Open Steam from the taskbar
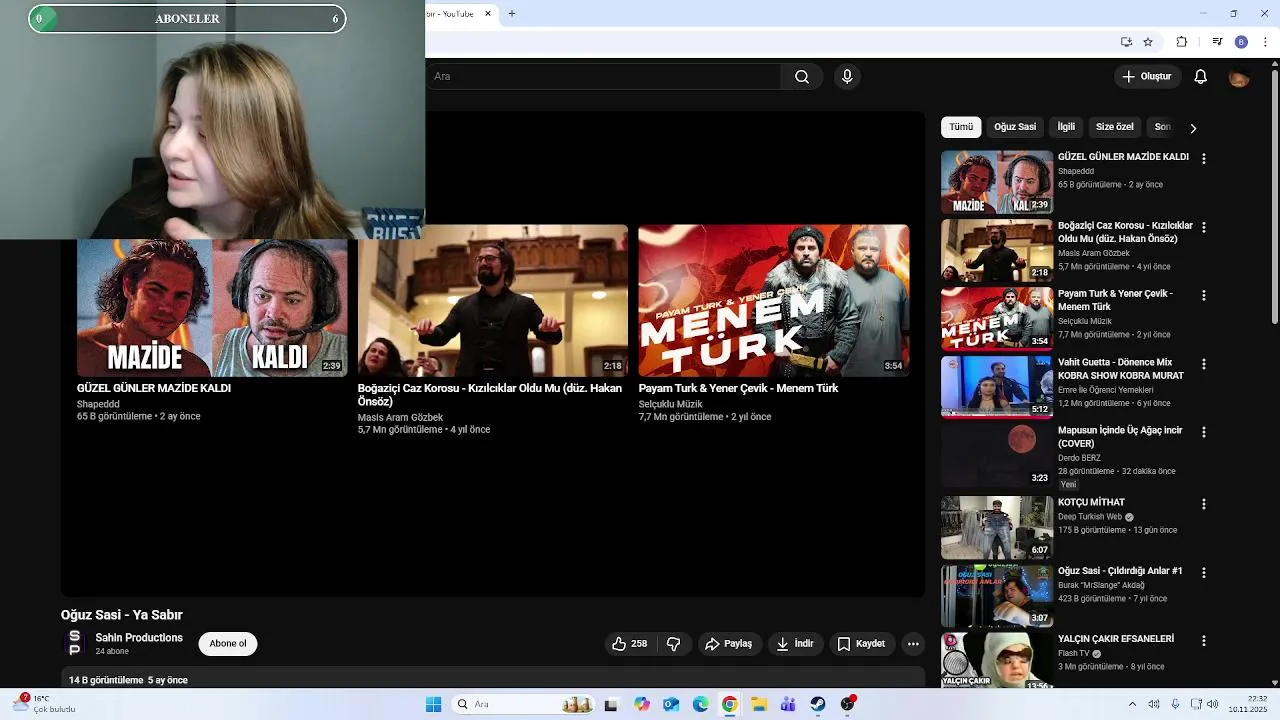The image size is (1280, 720). pyautogui.click(x=818, y=705)
